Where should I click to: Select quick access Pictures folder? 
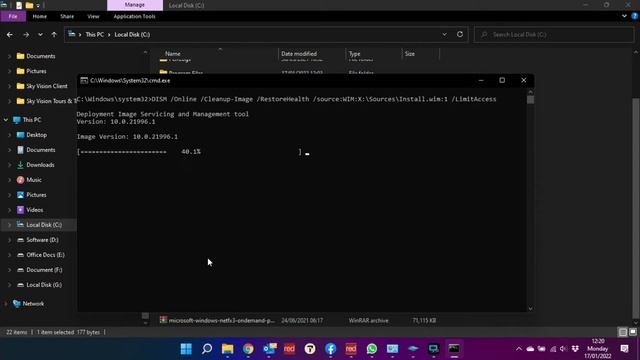[36, 71]
